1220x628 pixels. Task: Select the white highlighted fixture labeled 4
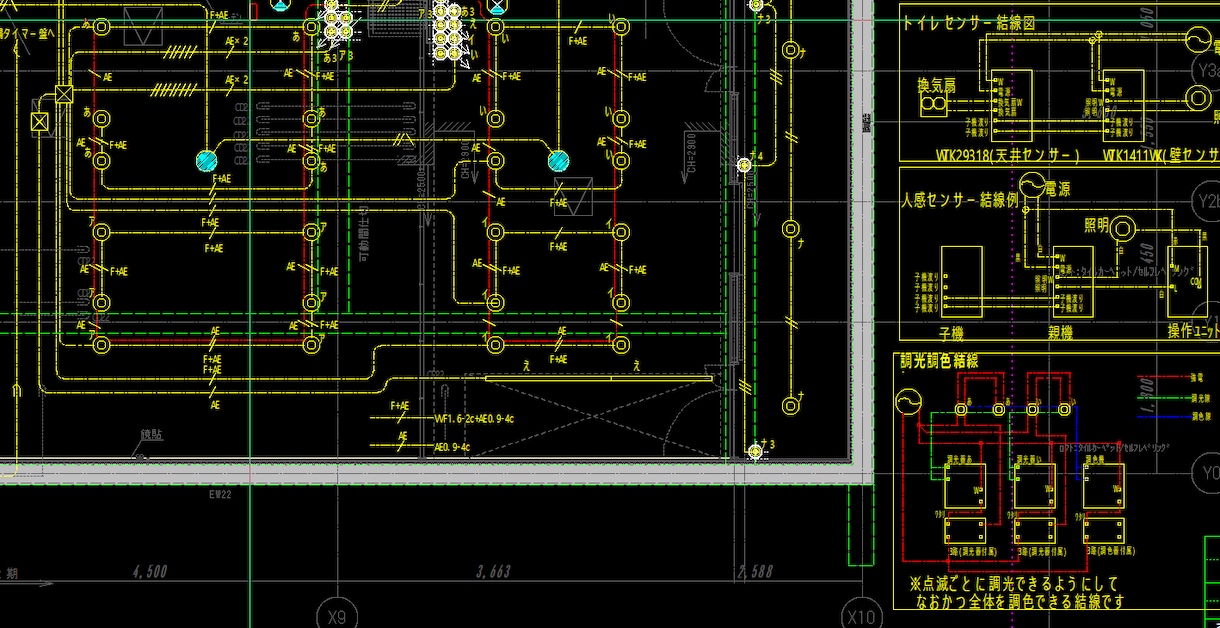(x=744, y=164)
